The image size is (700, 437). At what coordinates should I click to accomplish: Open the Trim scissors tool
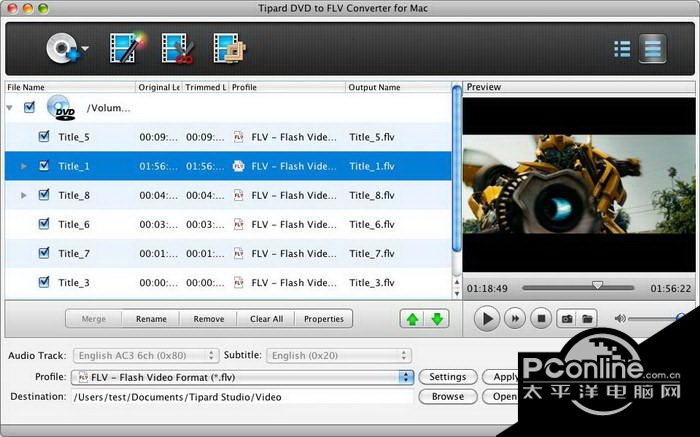coord(178,48)
